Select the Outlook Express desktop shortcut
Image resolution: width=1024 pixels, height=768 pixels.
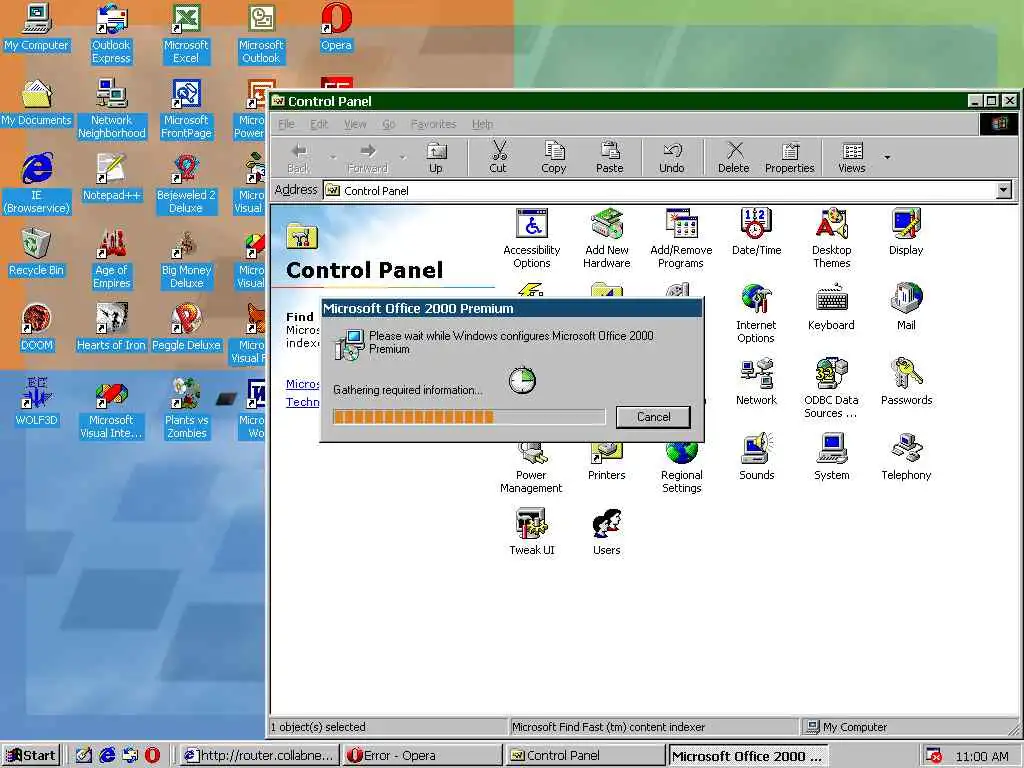point(111,34)
